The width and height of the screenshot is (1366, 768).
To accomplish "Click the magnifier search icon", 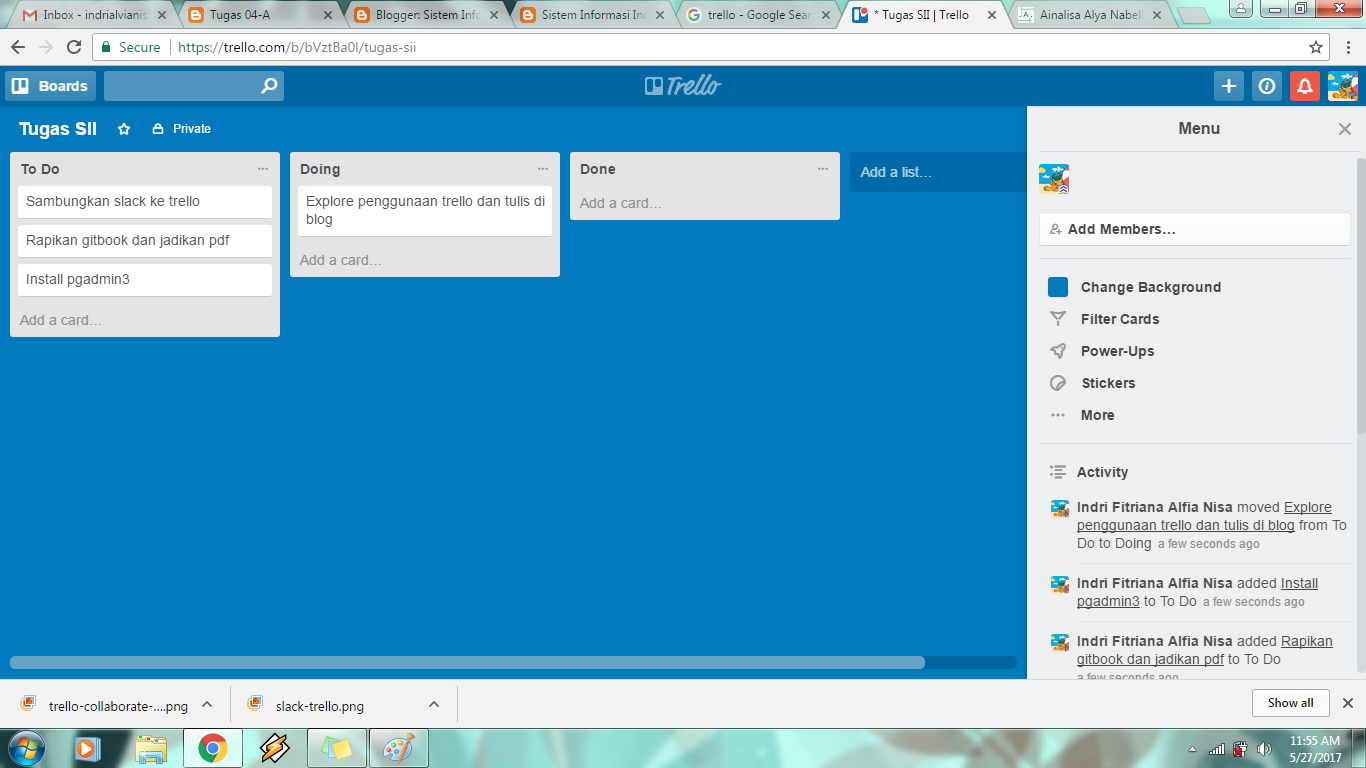I will point(269,86).
